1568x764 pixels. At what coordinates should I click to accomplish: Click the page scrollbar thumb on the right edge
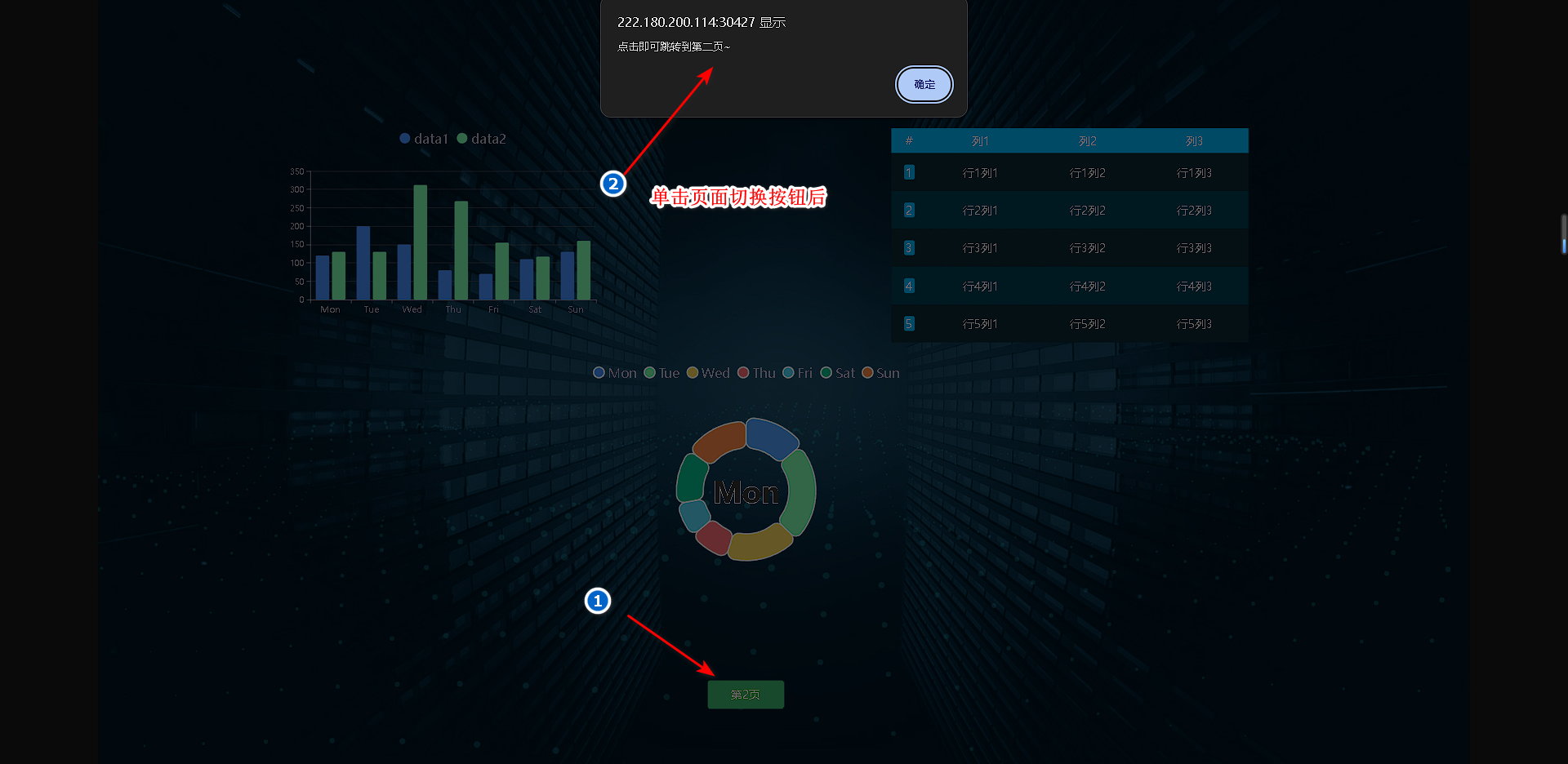tap(1563, 235)
